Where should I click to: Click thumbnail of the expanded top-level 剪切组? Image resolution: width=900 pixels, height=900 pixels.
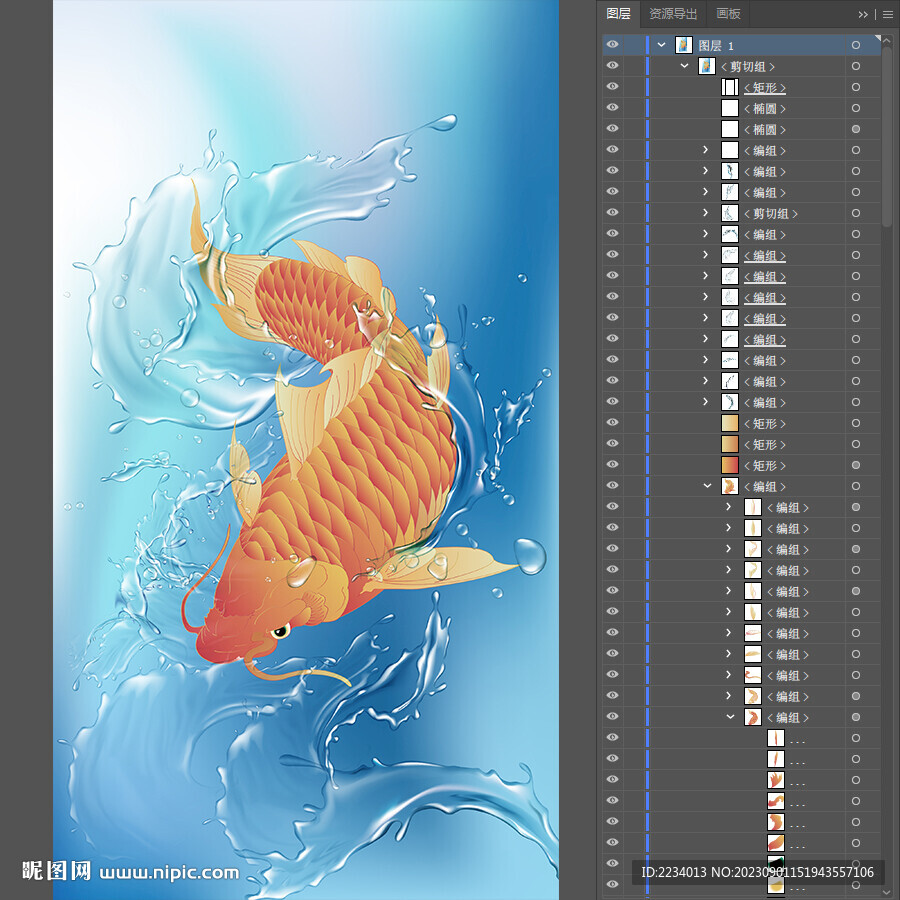tap(707, 66)
